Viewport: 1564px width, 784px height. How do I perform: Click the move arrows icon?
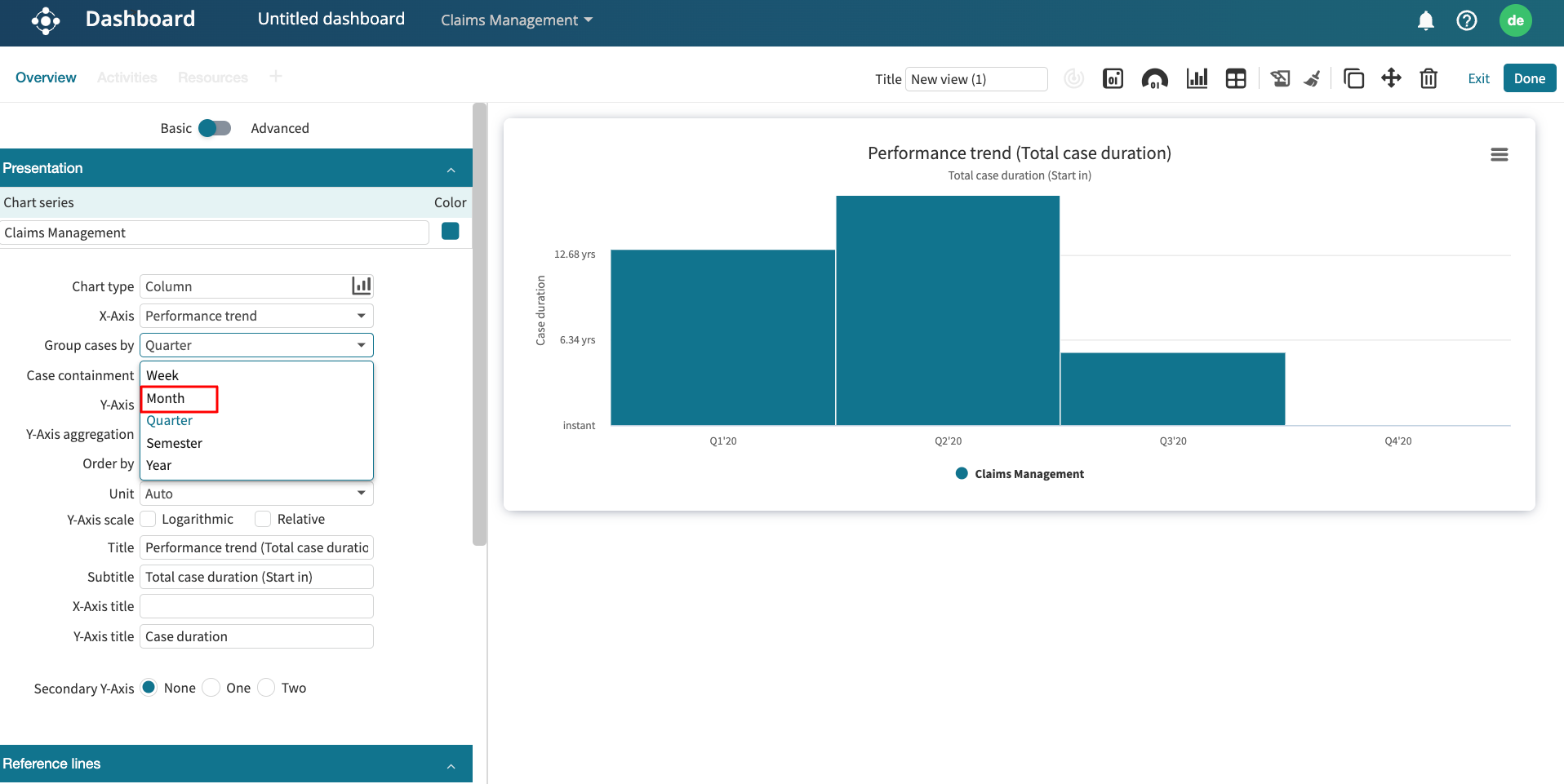click(1391, 78)
